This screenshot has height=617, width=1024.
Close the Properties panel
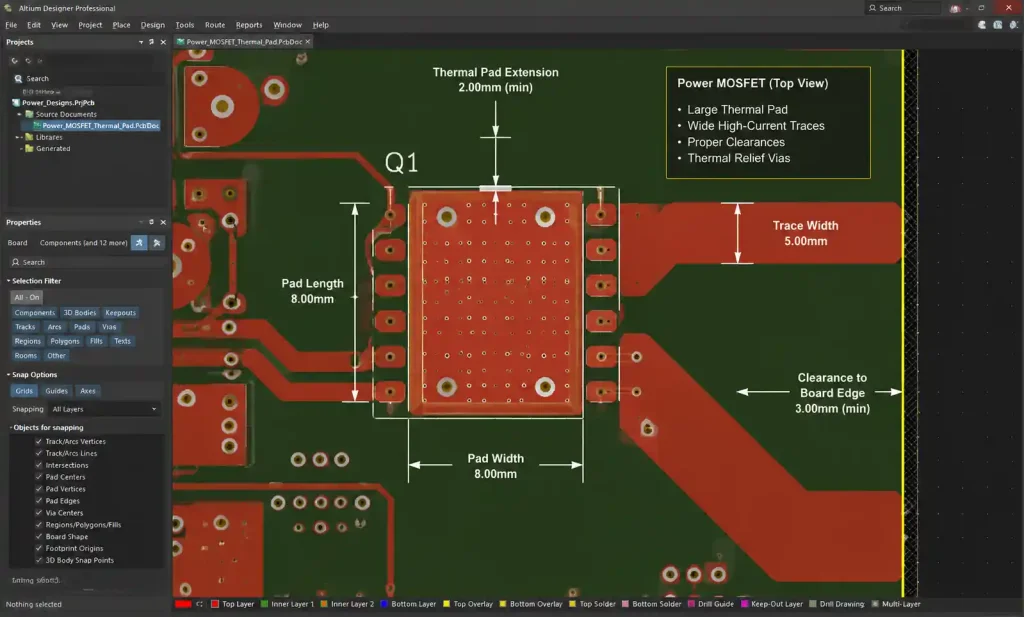[x=163, y=222]
